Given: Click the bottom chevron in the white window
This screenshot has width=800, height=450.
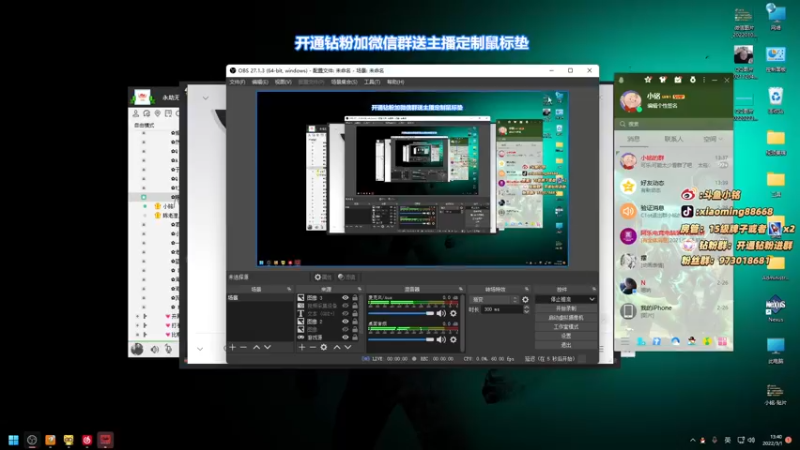Looking at the screenshot, I should point(200,349).
